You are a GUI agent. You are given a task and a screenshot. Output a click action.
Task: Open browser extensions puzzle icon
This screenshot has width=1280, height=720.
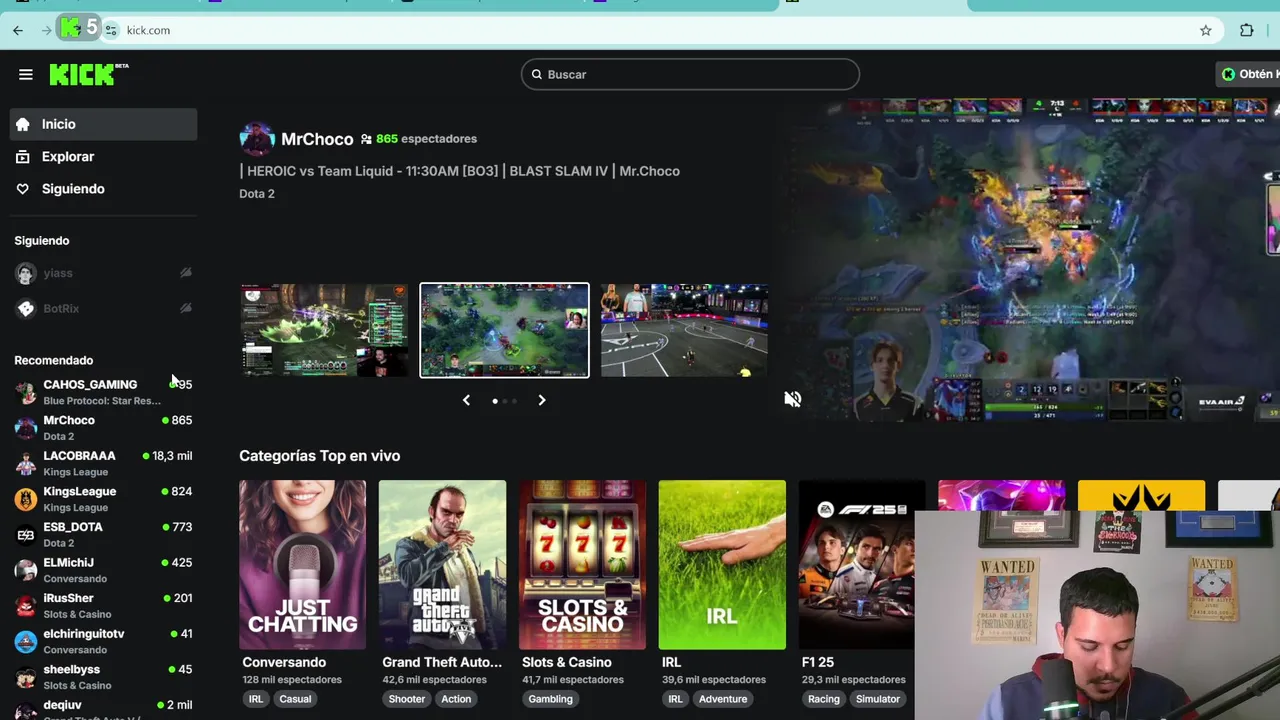tap(1247, 30)
